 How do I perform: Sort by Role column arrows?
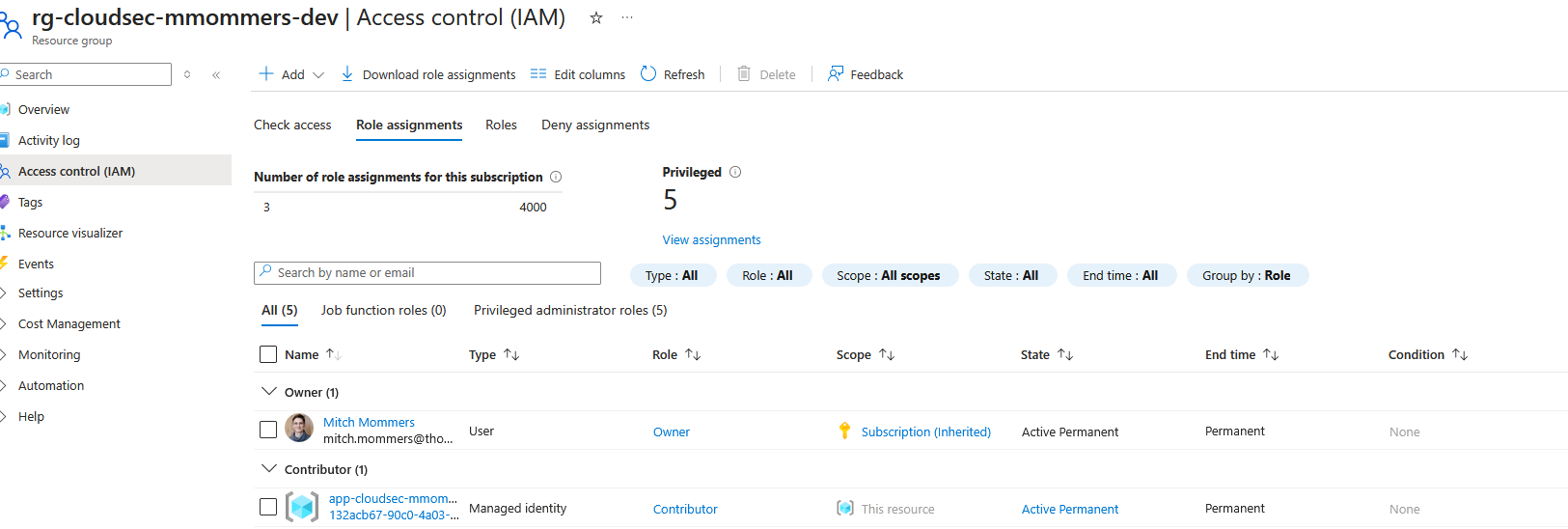click(x=693, y=354)
